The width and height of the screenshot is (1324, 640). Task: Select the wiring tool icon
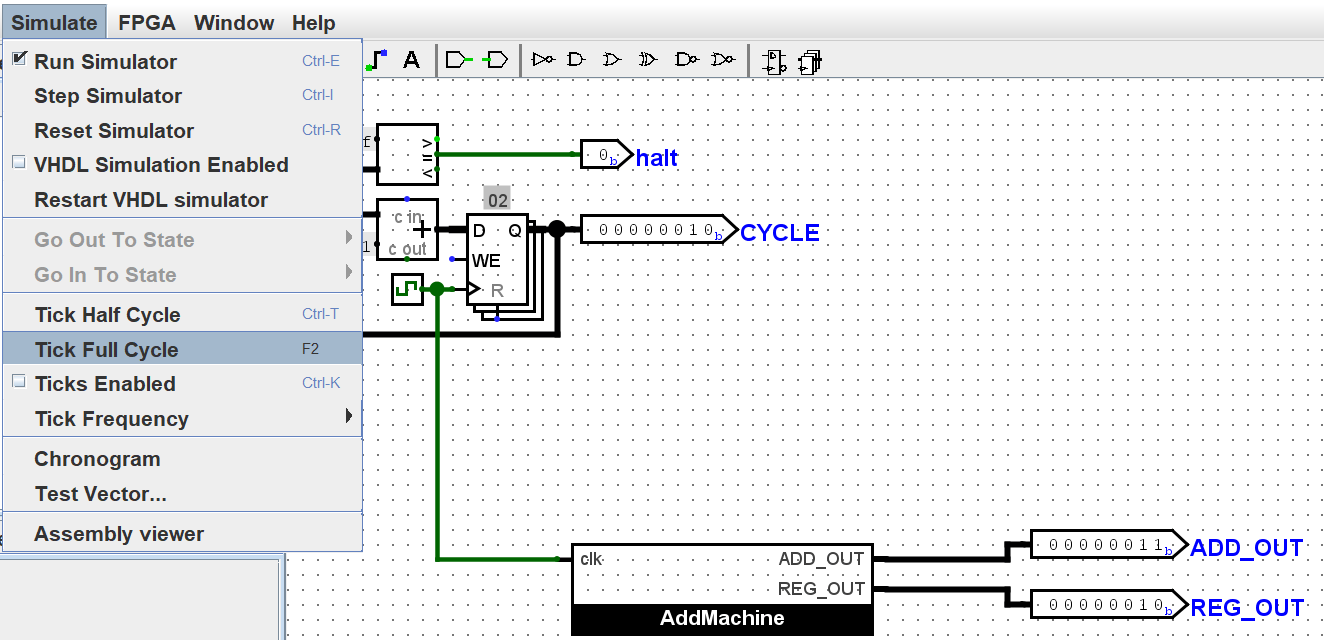coord(377,60)
